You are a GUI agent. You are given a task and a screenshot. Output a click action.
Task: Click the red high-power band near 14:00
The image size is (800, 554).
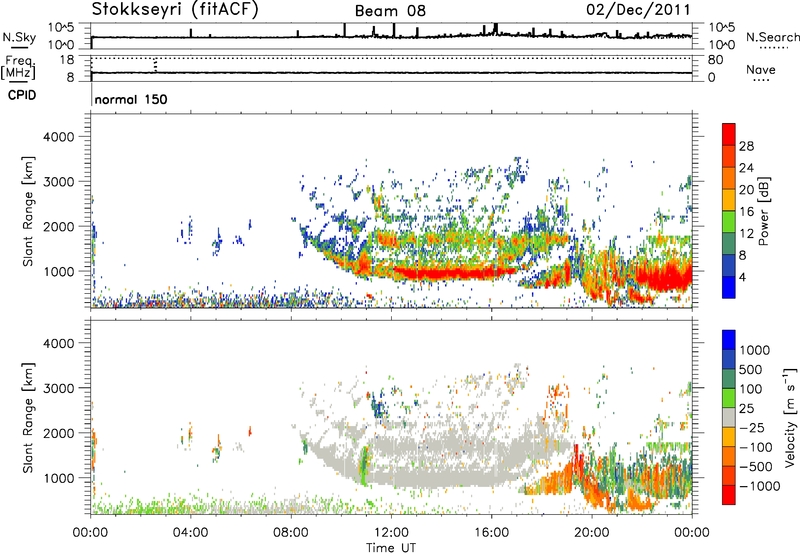[454, 273]
